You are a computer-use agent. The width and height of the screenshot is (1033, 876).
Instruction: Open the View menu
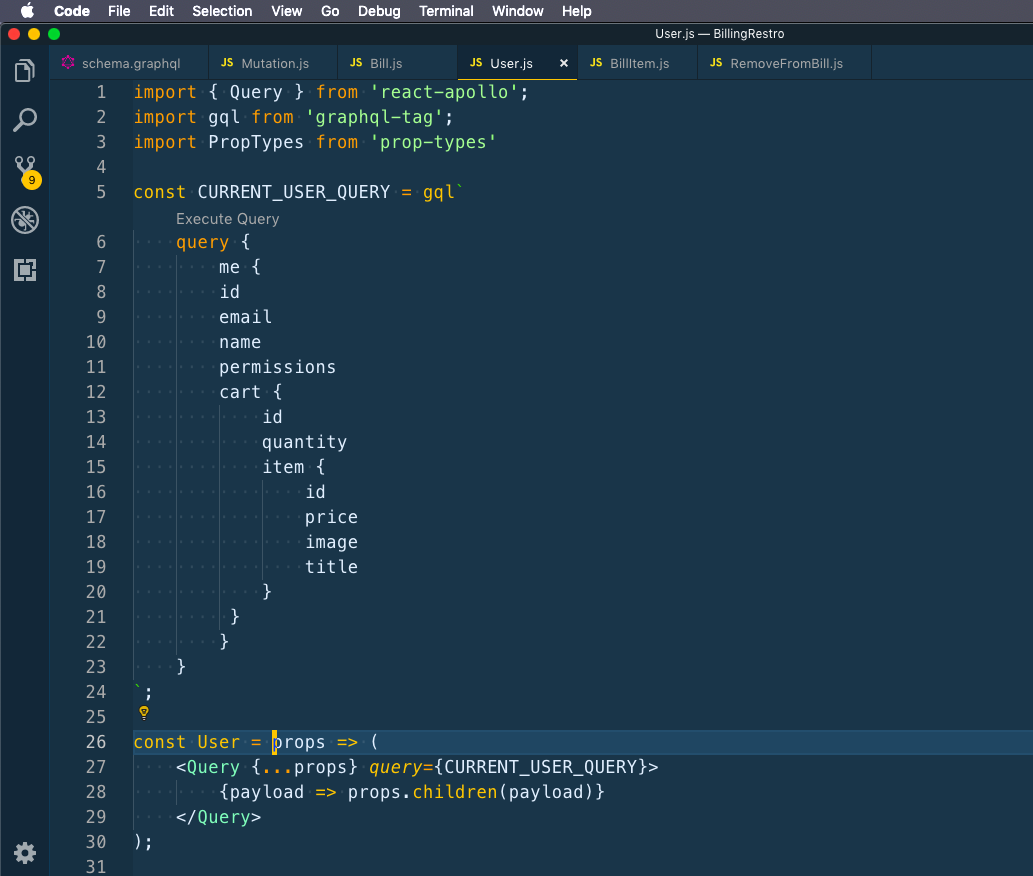tap(287, 11)
